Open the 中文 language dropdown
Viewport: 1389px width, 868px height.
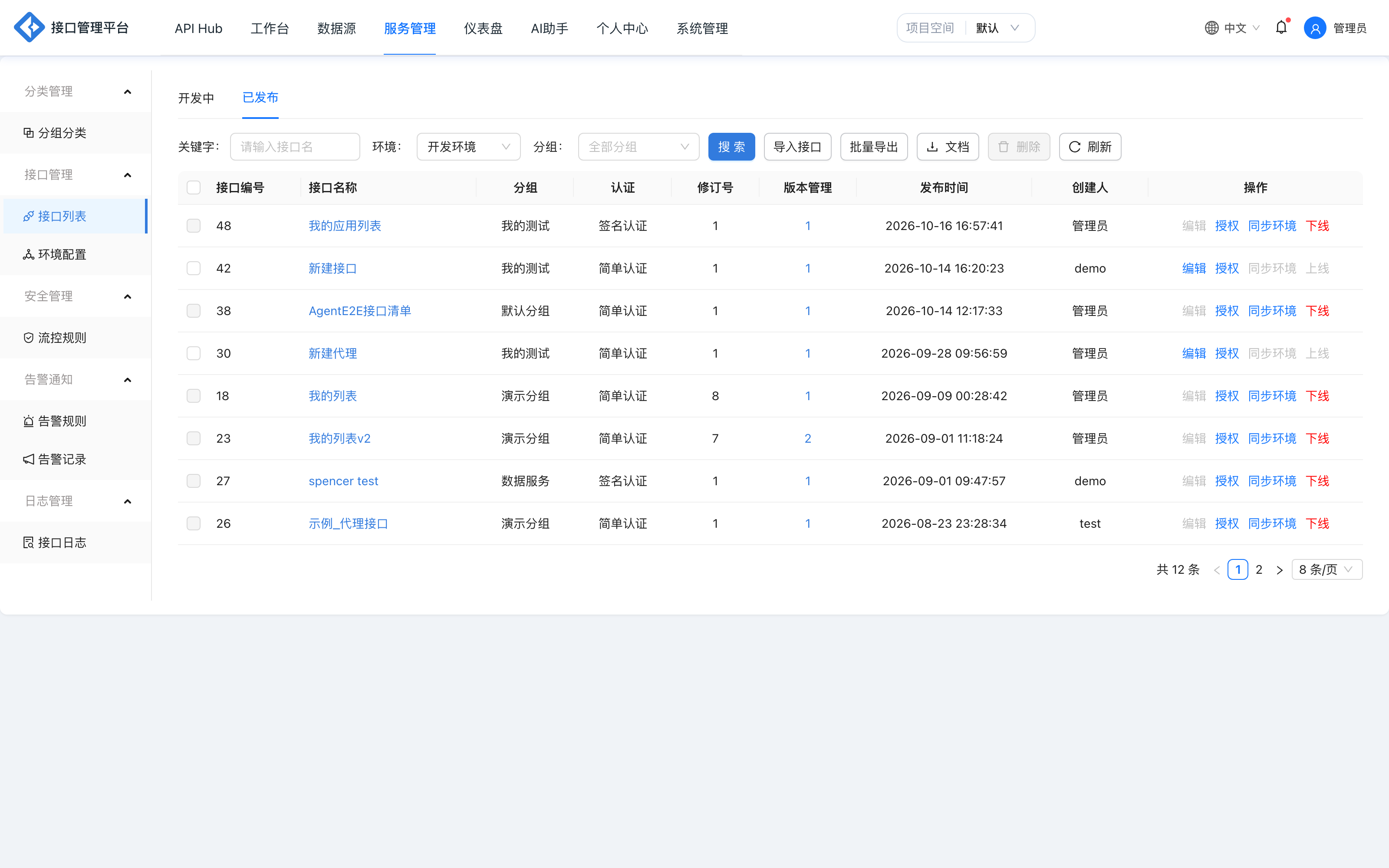click(x=1232, y=27)
